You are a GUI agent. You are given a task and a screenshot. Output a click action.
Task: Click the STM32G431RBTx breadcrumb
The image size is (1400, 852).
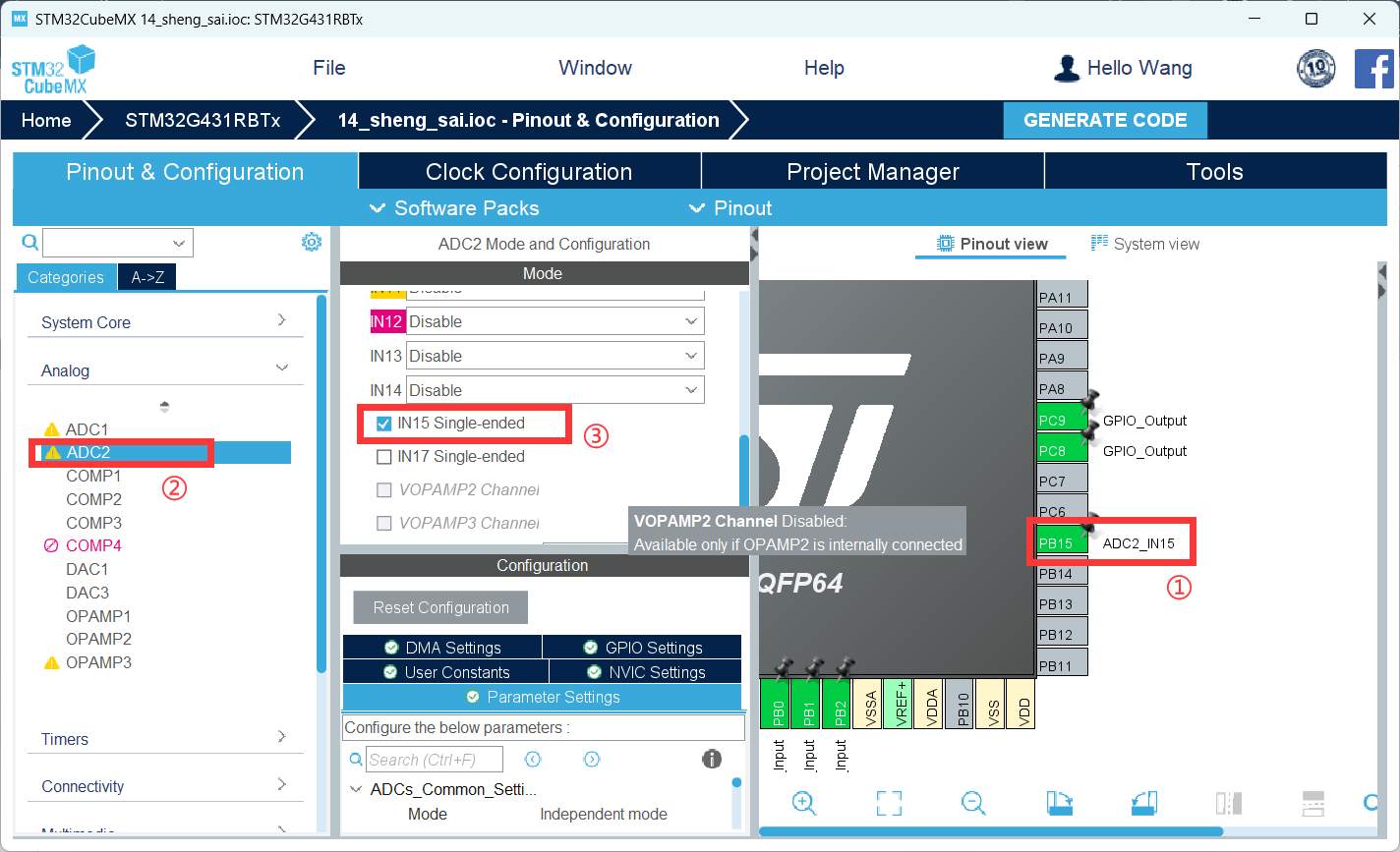pyautogui.click(x=203, y=120)
